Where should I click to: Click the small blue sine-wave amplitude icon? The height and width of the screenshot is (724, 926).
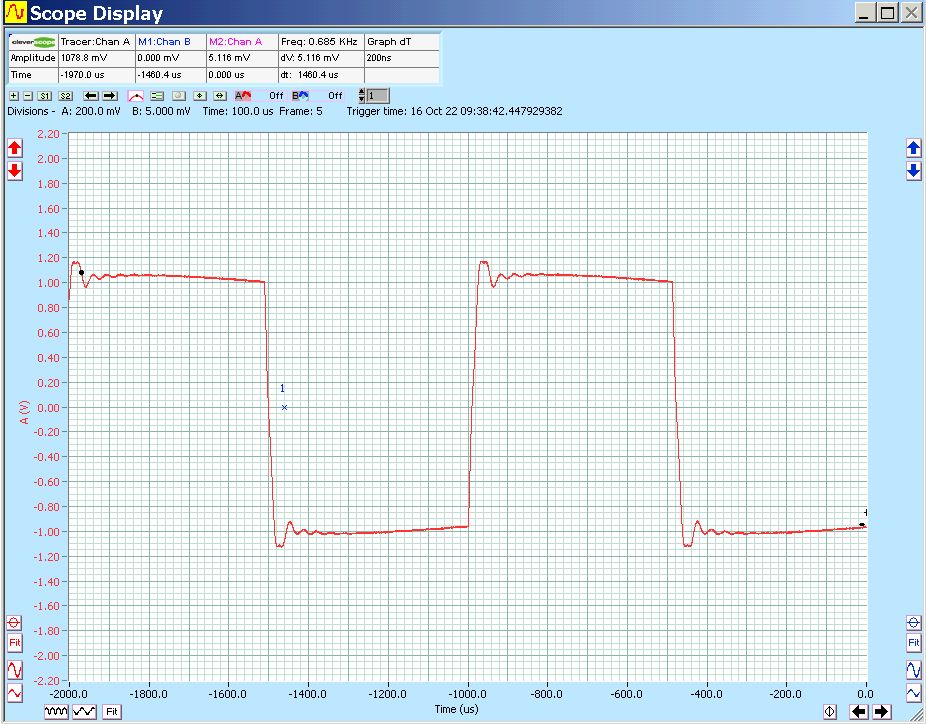914,693
